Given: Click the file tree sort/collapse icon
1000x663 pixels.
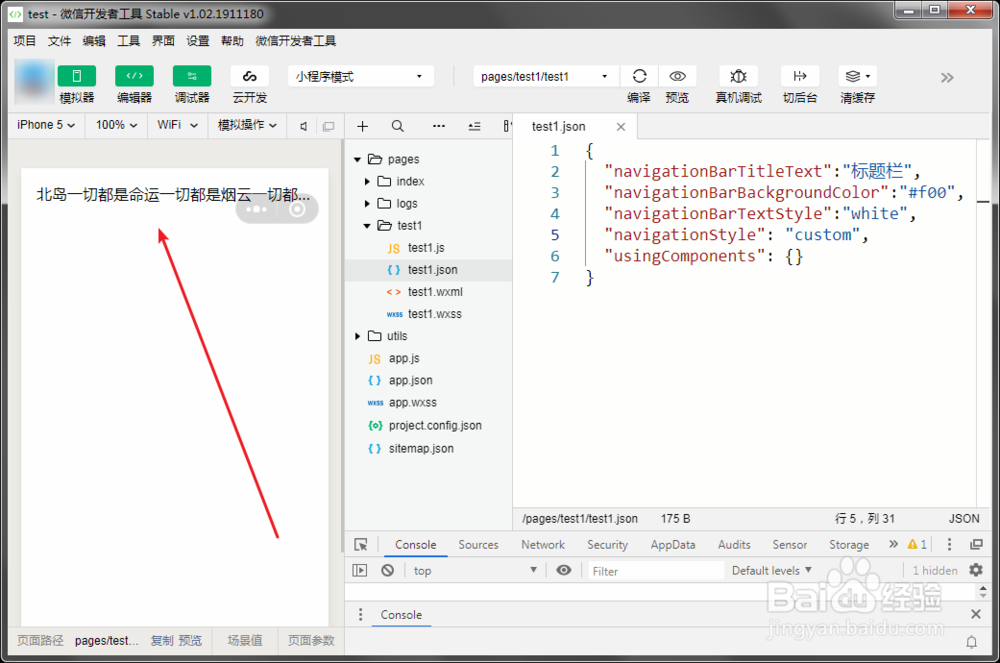Looking at the screenshot, I should [474, 126].
